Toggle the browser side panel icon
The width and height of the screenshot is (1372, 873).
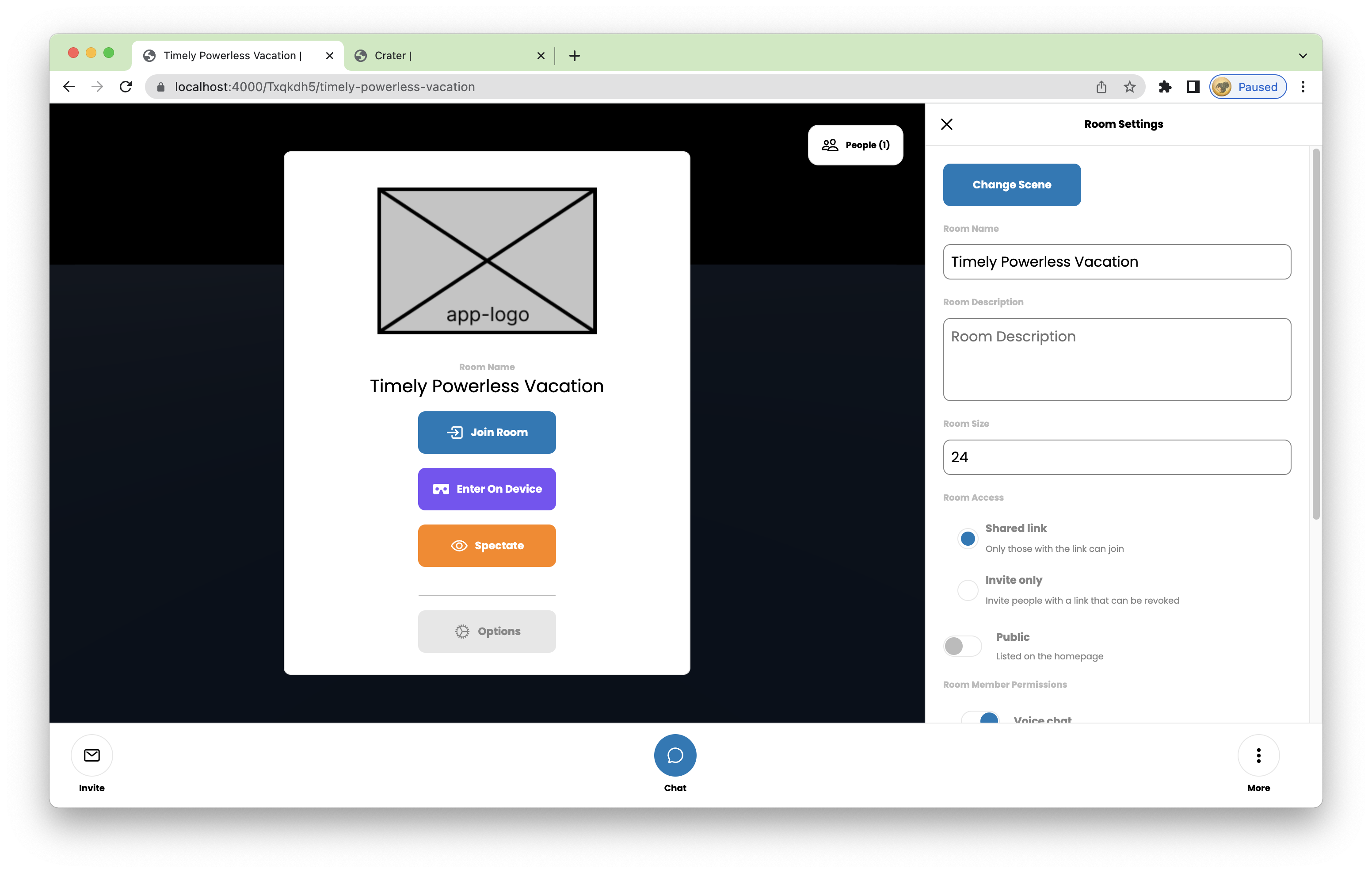[1193, 87]
